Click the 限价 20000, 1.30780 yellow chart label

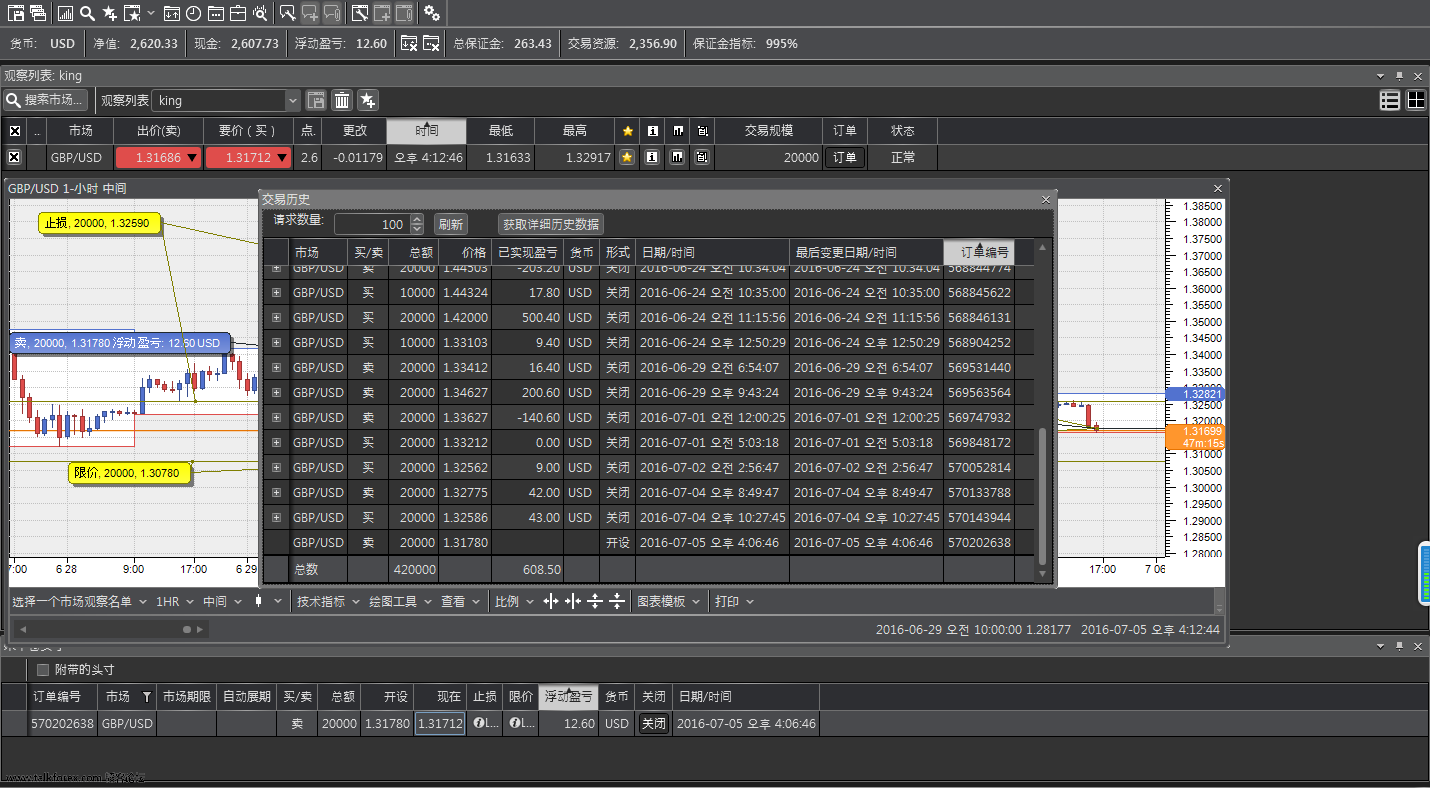[130, 473]
